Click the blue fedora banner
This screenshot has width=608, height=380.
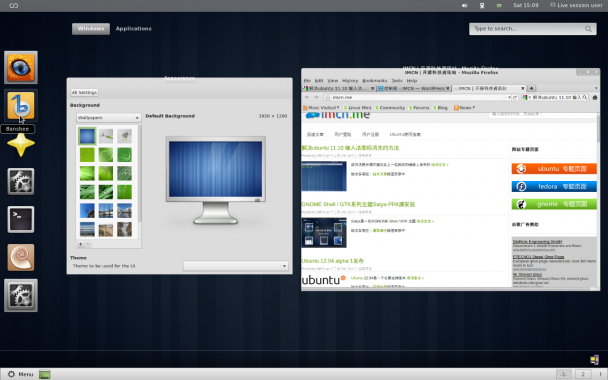pyautogui.click(x=554, y=187)
